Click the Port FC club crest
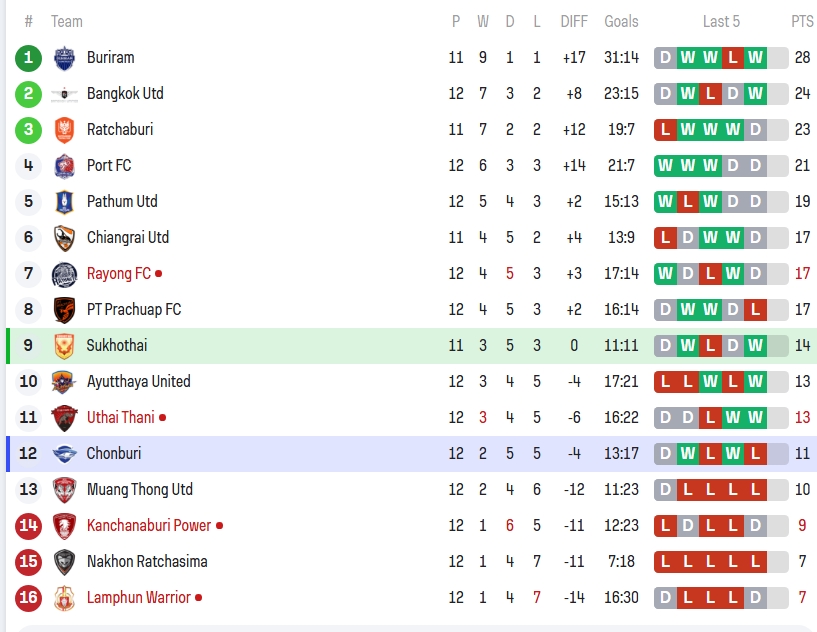Screen dimensions: 817x632 pyautogui.click(x=64, y=166)
